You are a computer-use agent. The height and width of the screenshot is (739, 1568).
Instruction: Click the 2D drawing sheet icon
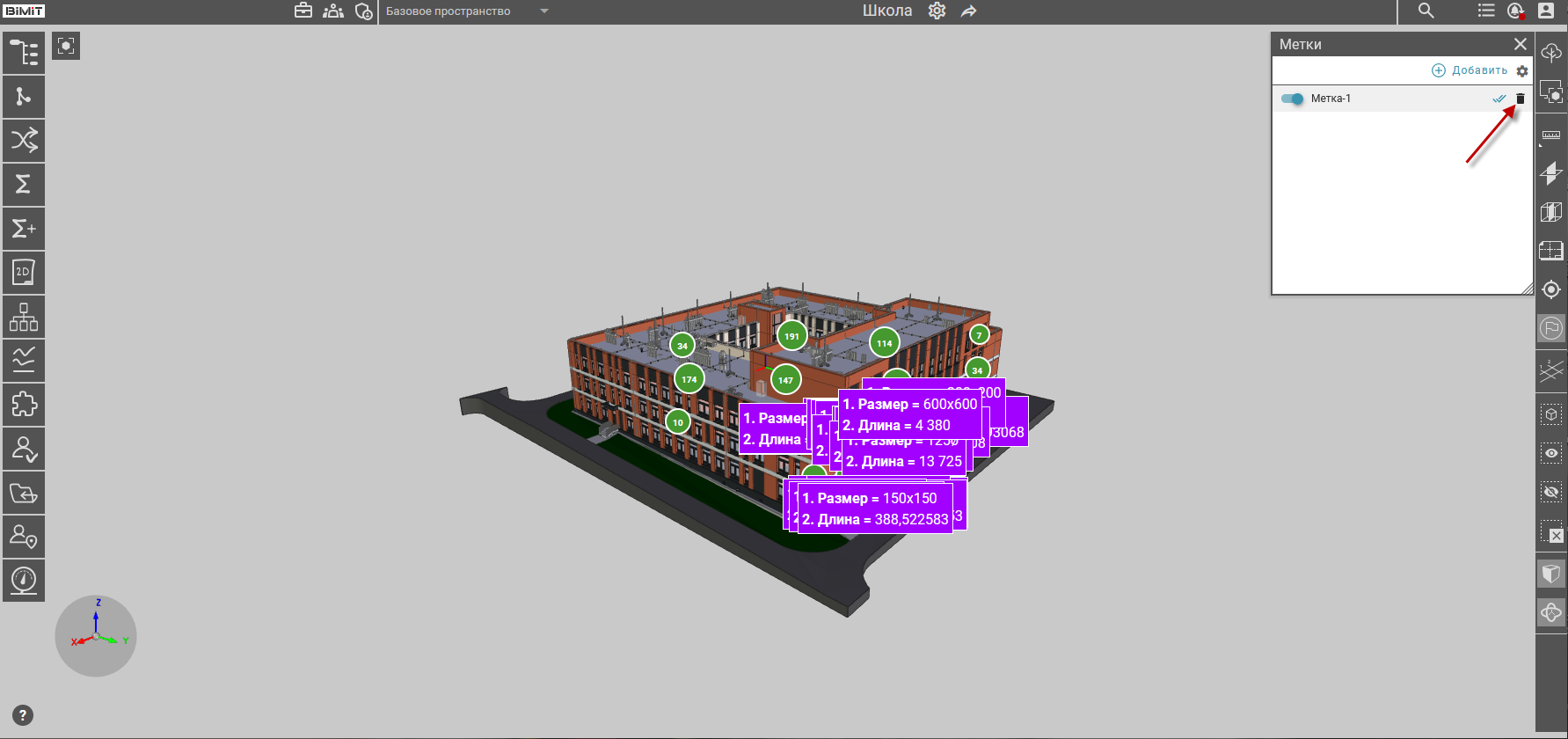tap(24, 273)
